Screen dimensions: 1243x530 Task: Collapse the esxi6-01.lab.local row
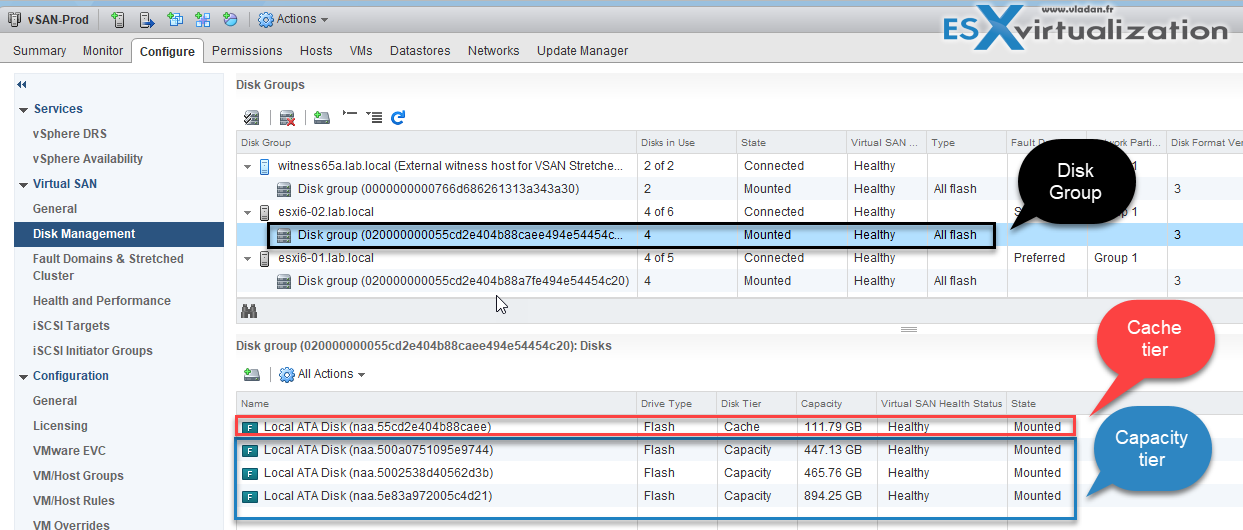pos(248,258)
